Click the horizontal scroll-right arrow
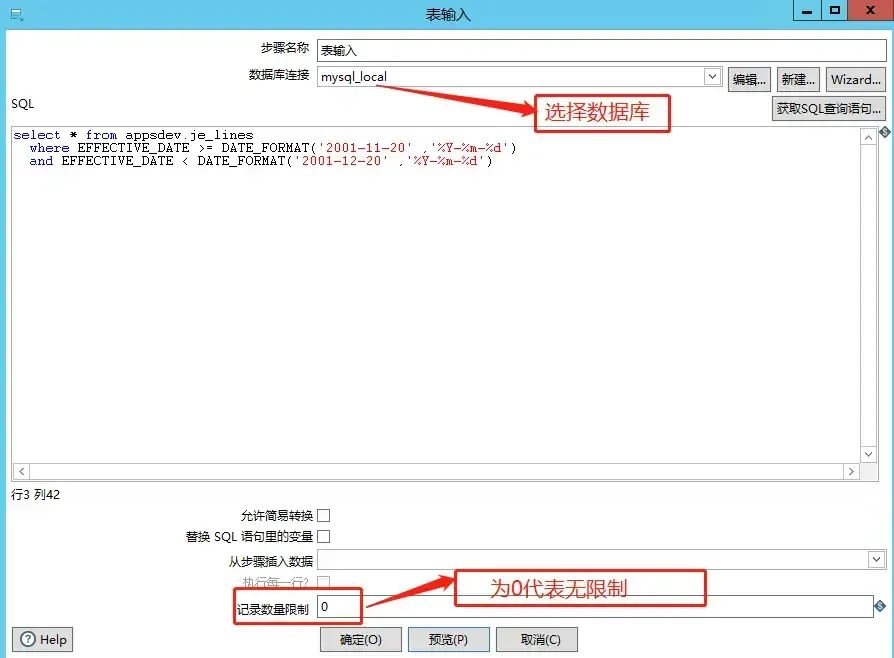The height and width of the screenshot is (658, 894). [x=851, y=472]
